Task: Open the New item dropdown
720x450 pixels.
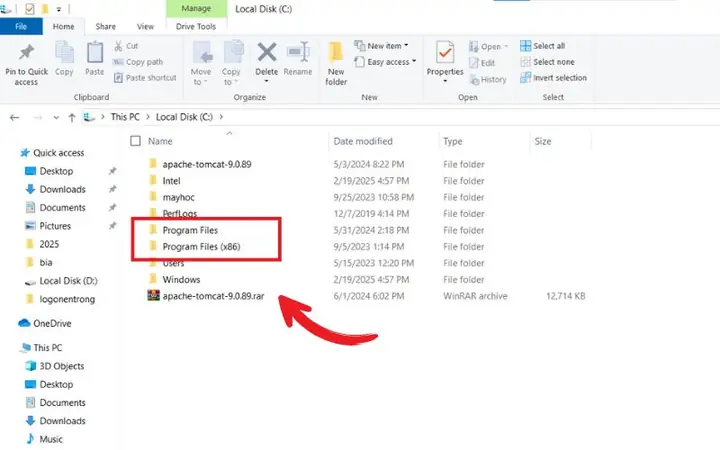Action: 381,46
